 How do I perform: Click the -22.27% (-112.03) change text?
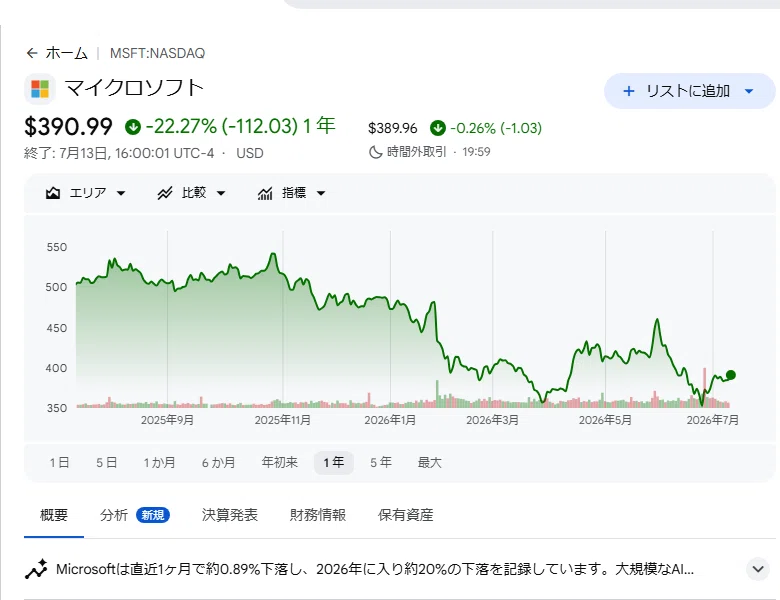[x=221, y=126]
